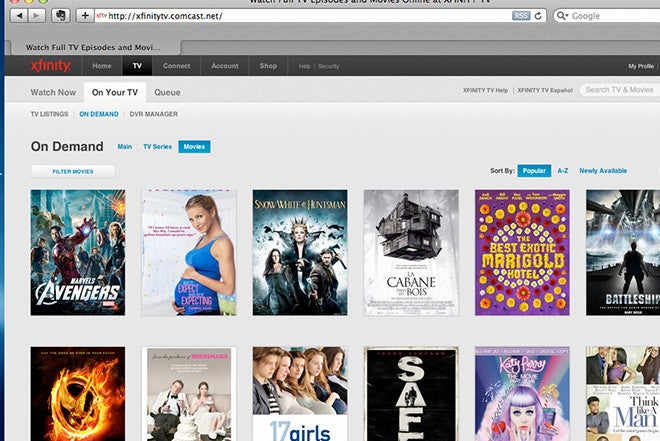Sort movies by Newly Available
The height and width of the screenshot is (441, 660).
603,171
